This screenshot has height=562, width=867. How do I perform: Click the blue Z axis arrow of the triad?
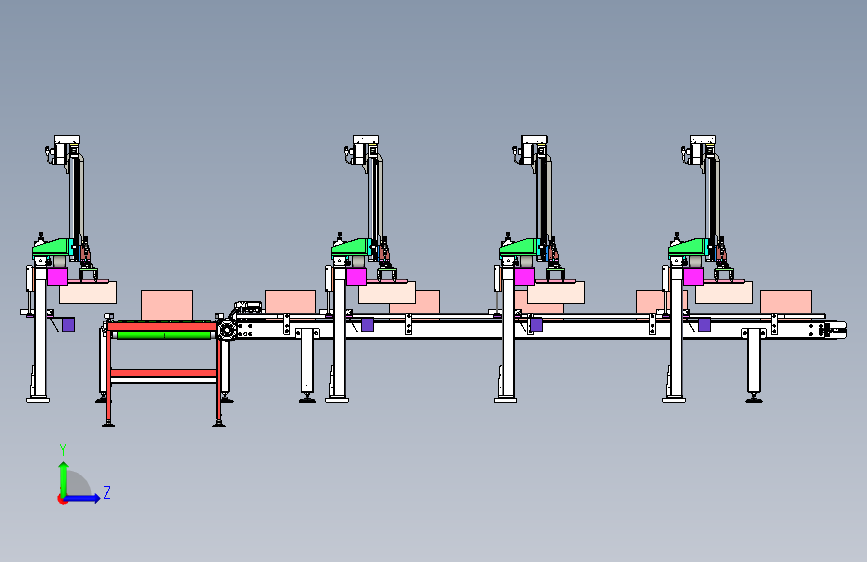point(82,498)
